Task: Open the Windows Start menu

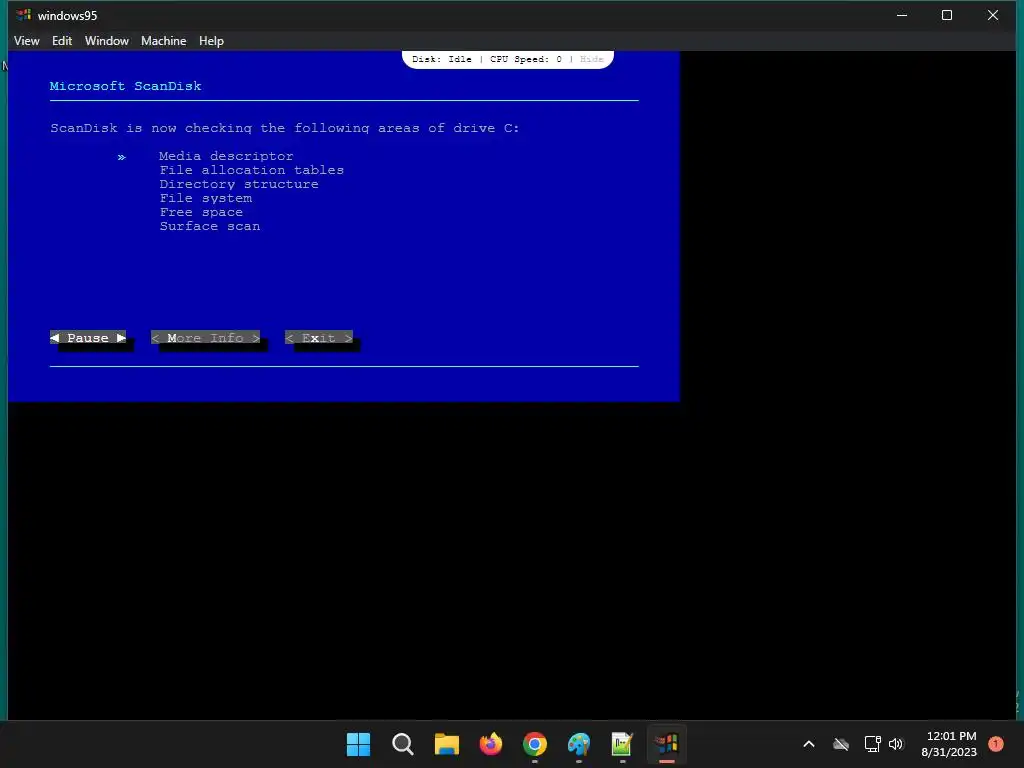Action: coord(359,744)
